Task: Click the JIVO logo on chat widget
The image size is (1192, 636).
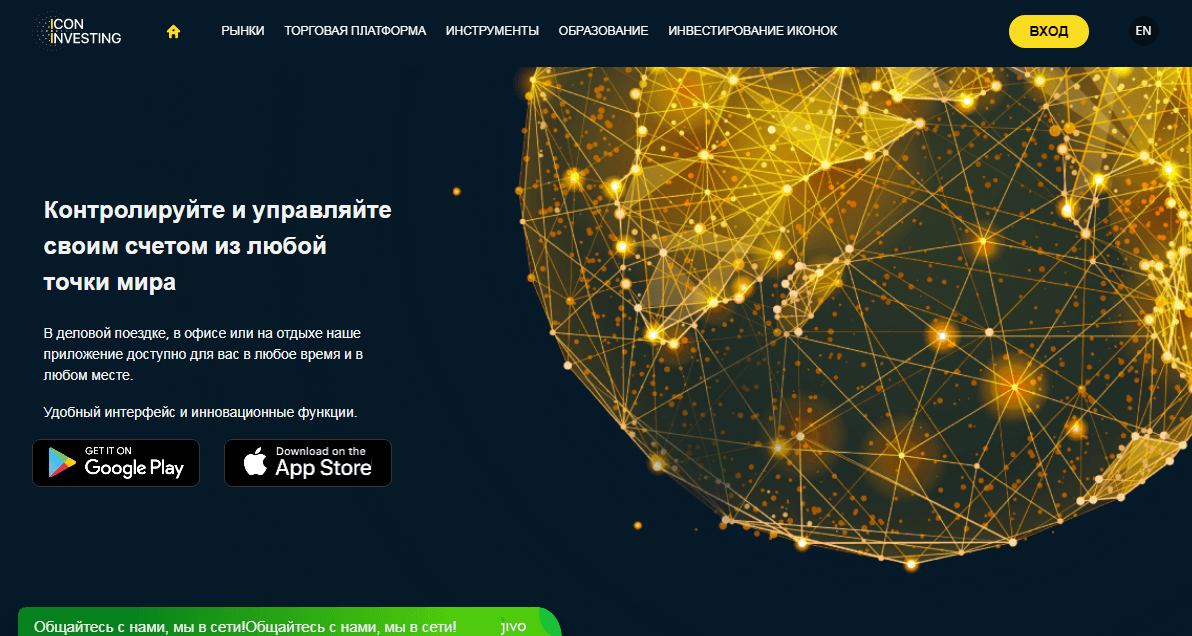Action: tap(512, 627)
